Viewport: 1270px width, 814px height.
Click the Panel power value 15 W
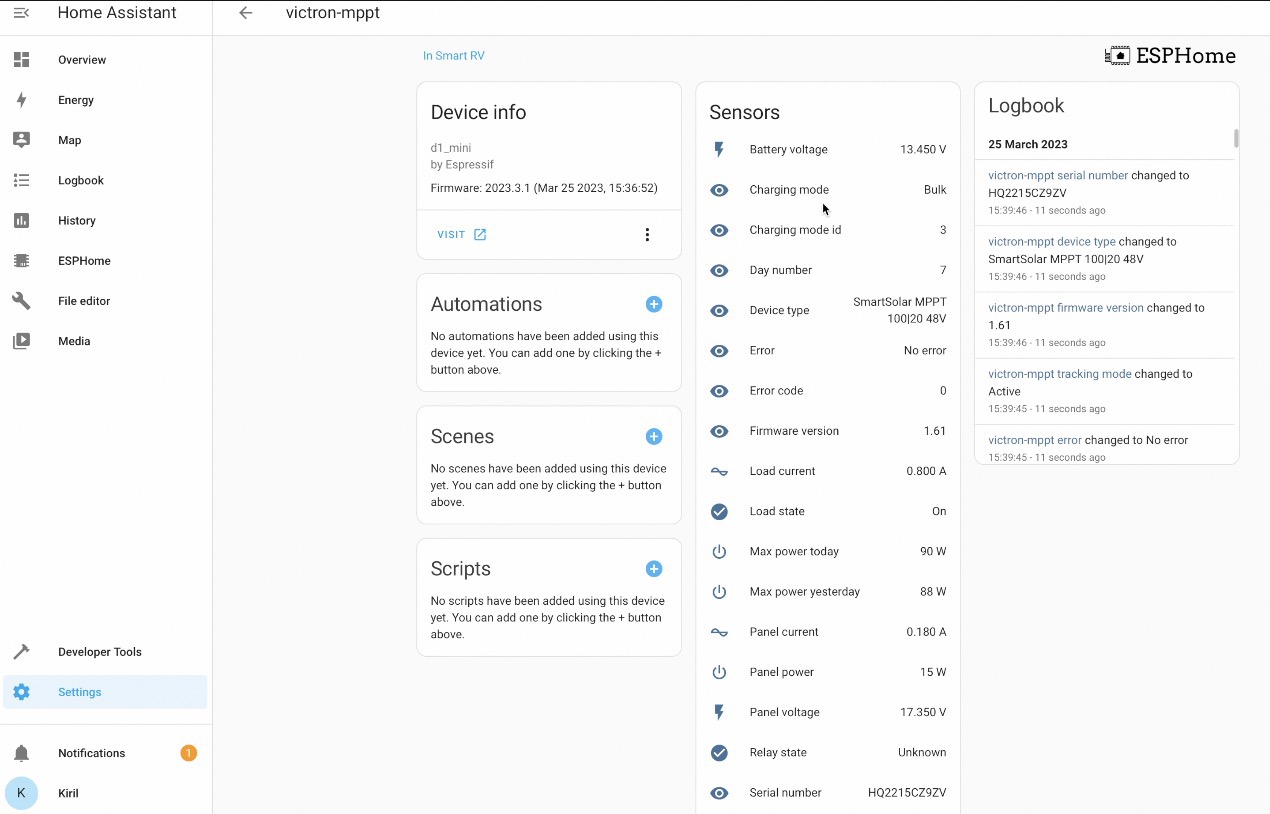point(933,672)
